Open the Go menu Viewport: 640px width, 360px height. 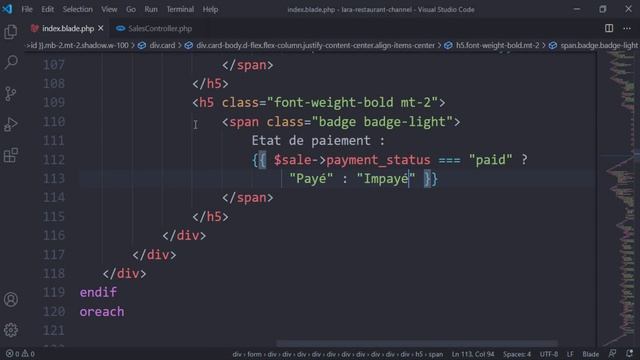click(x=131, y=9)
